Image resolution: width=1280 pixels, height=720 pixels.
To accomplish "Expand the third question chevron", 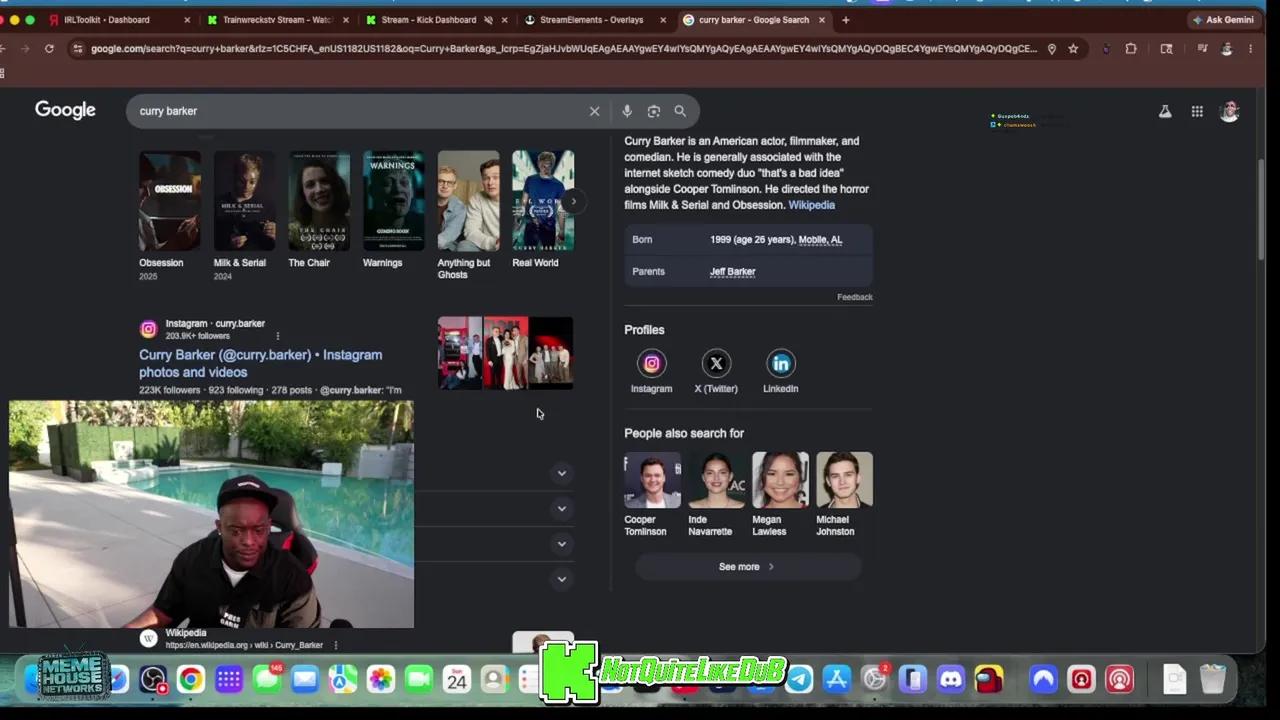I will pos(562,544).
